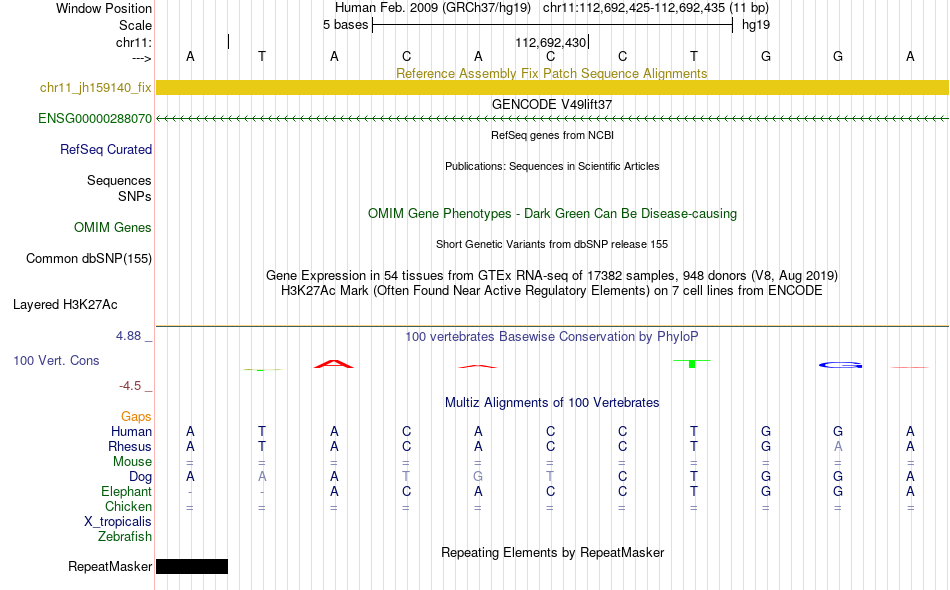The height and width of the screenshot is (590, 950).
Task: Open Short Genetic Variants from dbSNP title
Action: (x=552, y=244)
